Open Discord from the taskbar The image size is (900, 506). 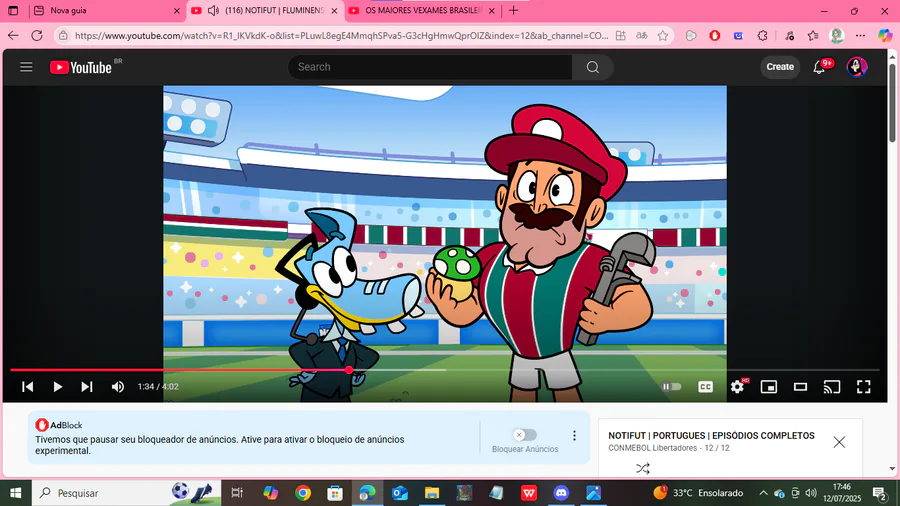pos(561,493)
